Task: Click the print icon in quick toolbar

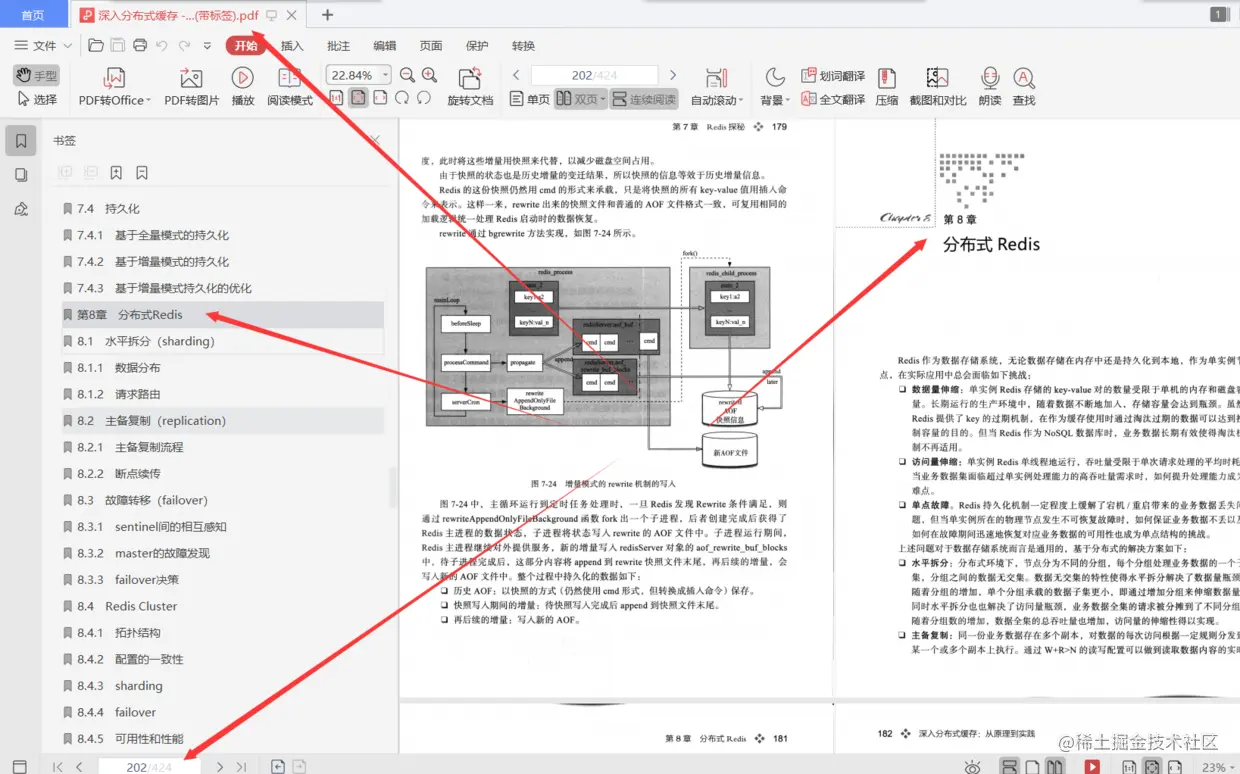Action: 140,45
